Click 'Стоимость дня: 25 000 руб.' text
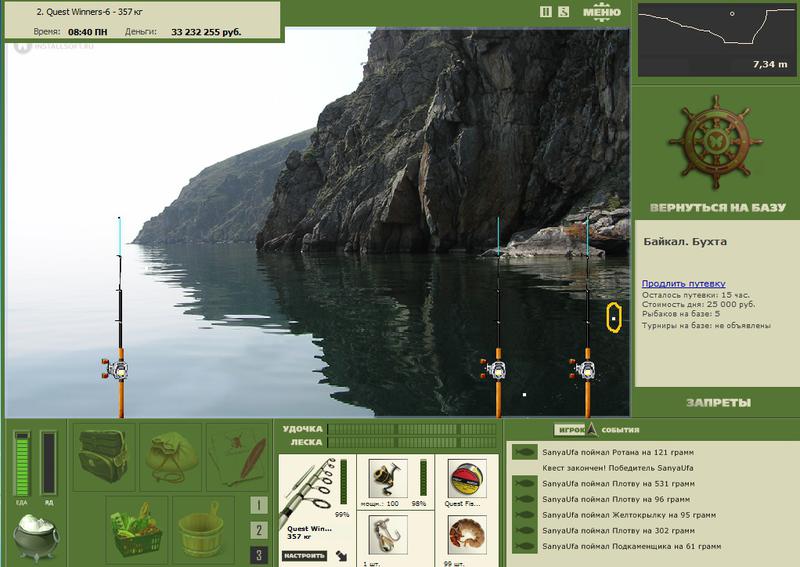 coord(698,305)
